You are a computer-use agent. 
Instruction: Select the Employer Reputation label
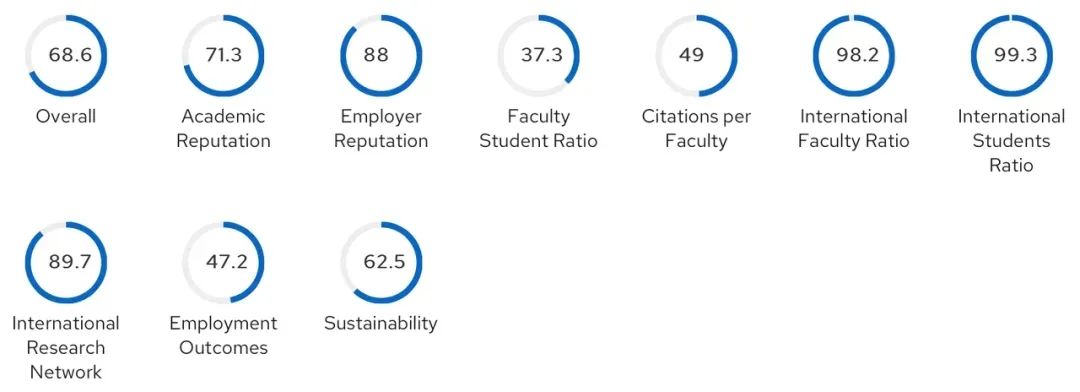pos(381,129)
